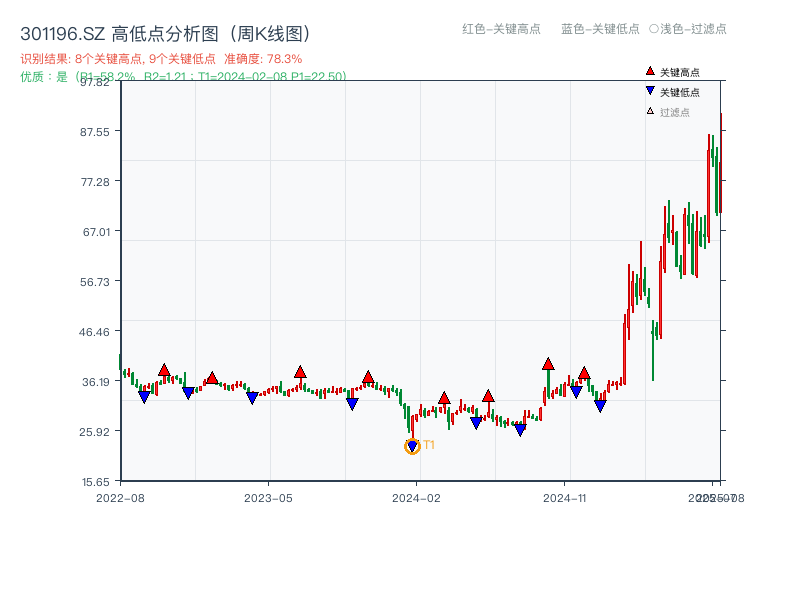Click the 77.28 price axis label
Image resolution: width=800 pixels, height=600 pixels.
pyautogui.click(x=95, y=182)
